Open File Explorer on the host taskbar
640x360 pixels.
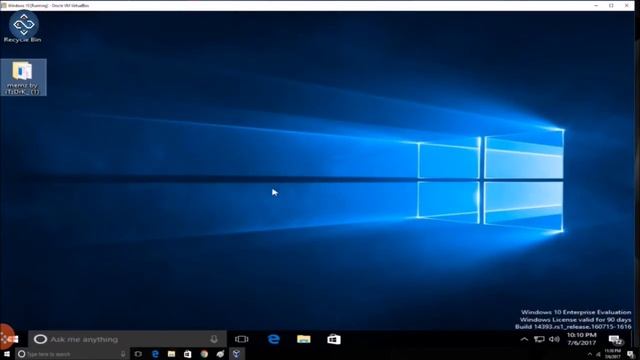pyautogui.click(x=171, y=354)
